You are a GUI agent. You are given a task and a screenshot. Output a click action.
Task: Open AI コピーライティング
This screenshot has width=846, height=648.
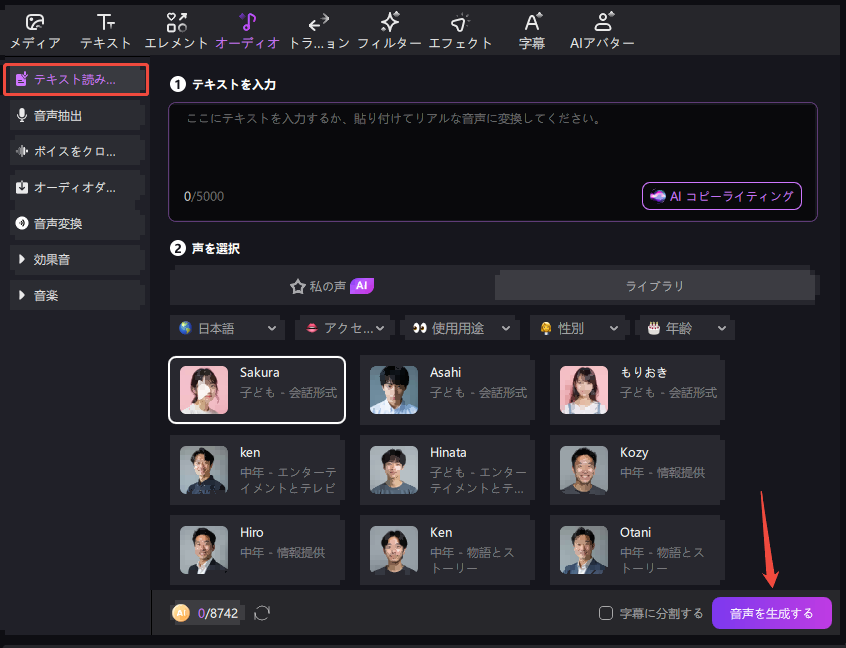[721, 196]
